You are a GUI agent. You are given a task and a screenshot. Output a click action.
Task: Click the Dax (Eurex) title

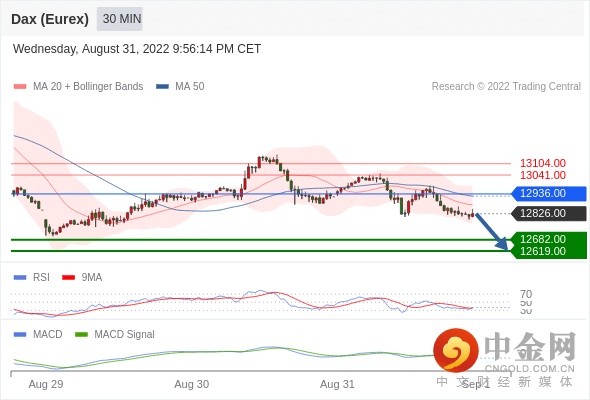(x=50, y=19)
